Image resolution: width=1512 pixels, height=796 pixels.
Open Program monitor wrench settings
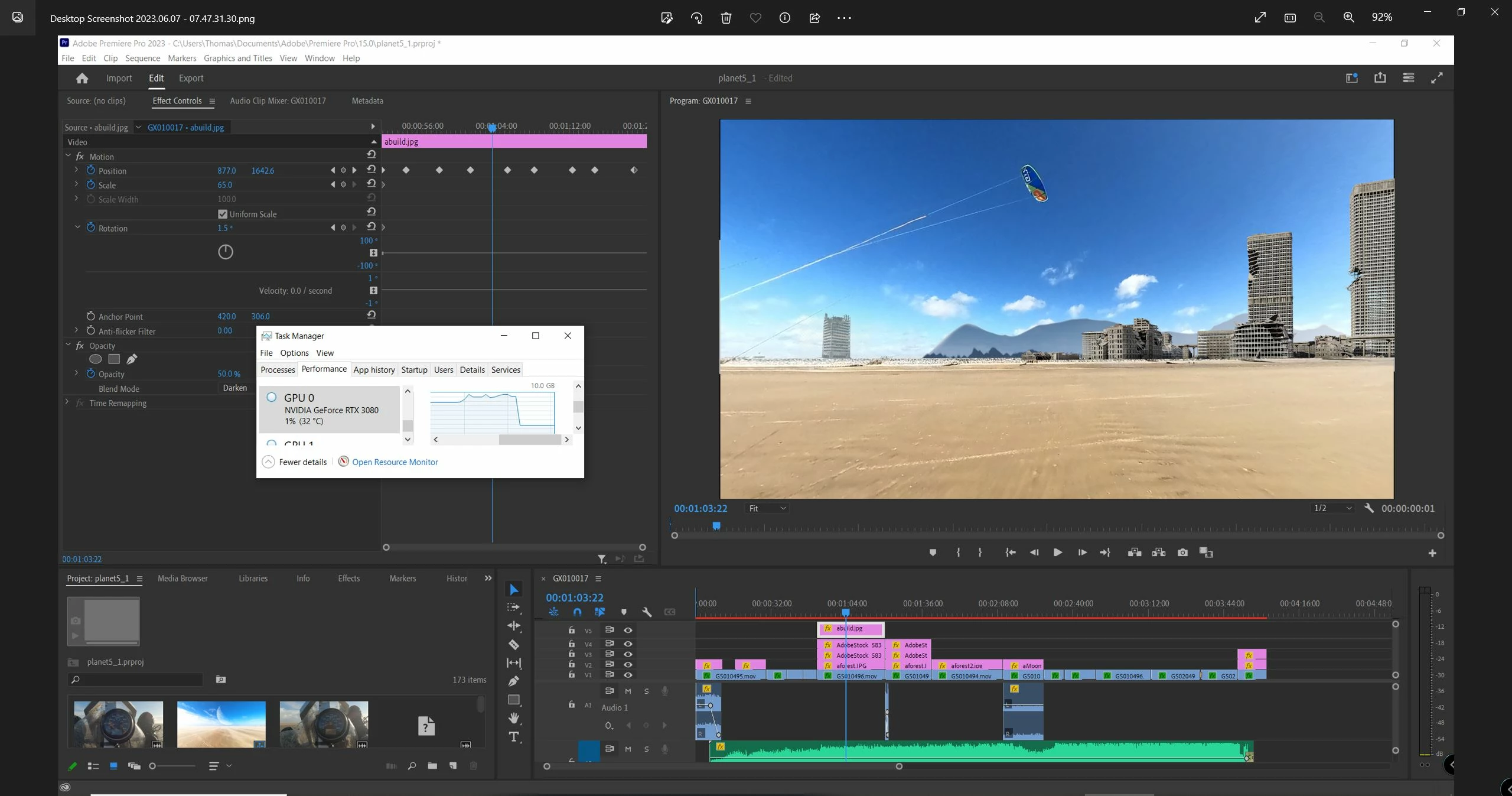pos(1368,508)
